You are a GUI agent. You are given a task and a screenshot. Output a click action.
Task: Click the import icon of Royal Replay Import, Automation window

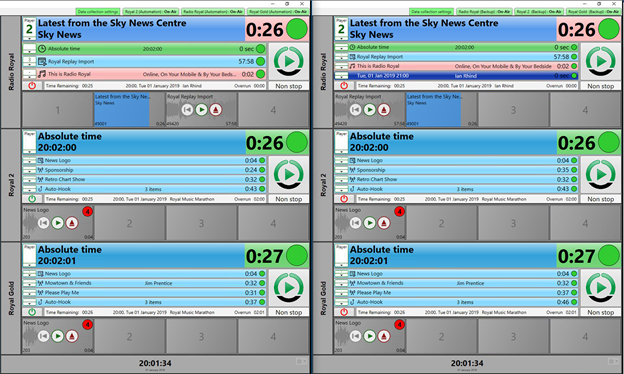coord(42,62)
